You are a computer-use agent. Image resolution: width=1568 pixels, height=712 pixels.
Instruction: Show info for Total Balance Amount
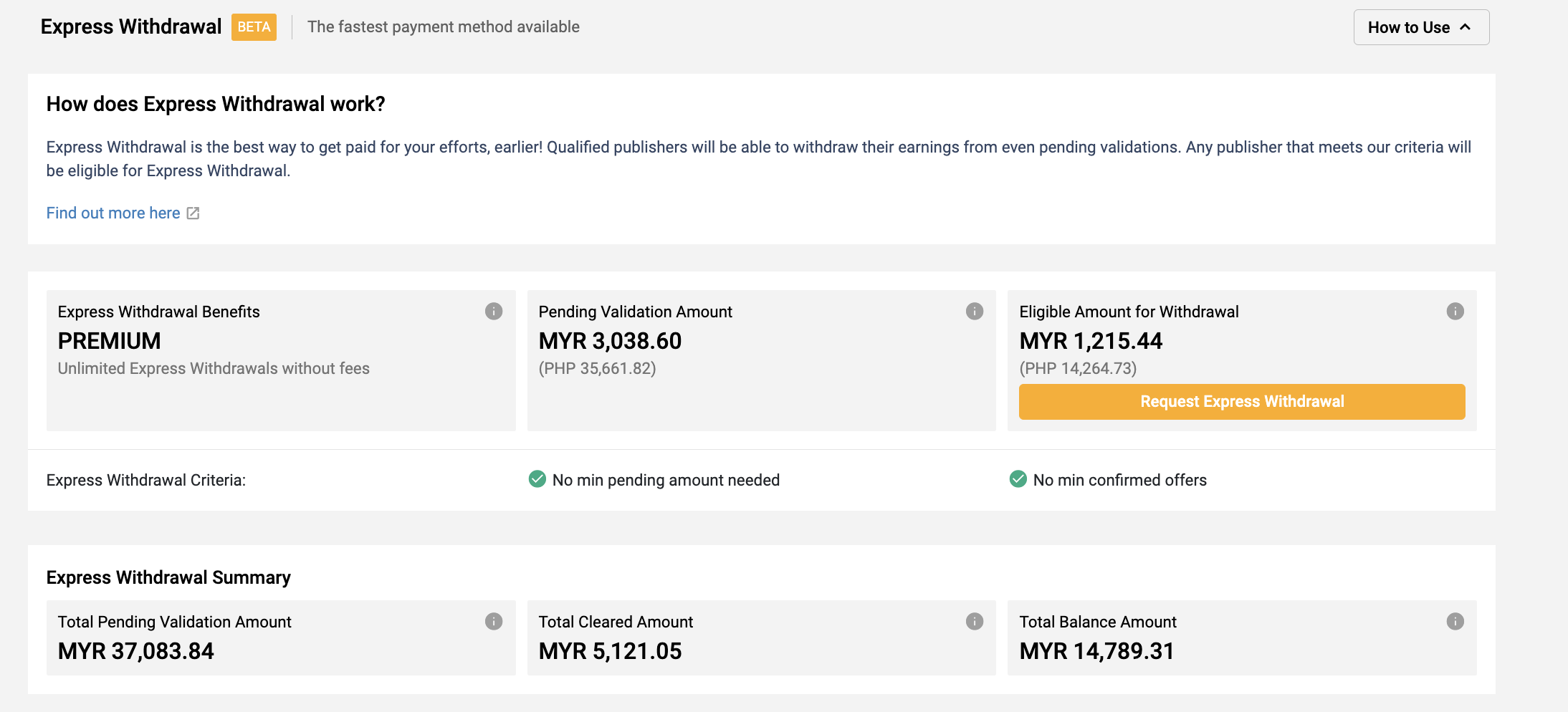pos(1455,621)
